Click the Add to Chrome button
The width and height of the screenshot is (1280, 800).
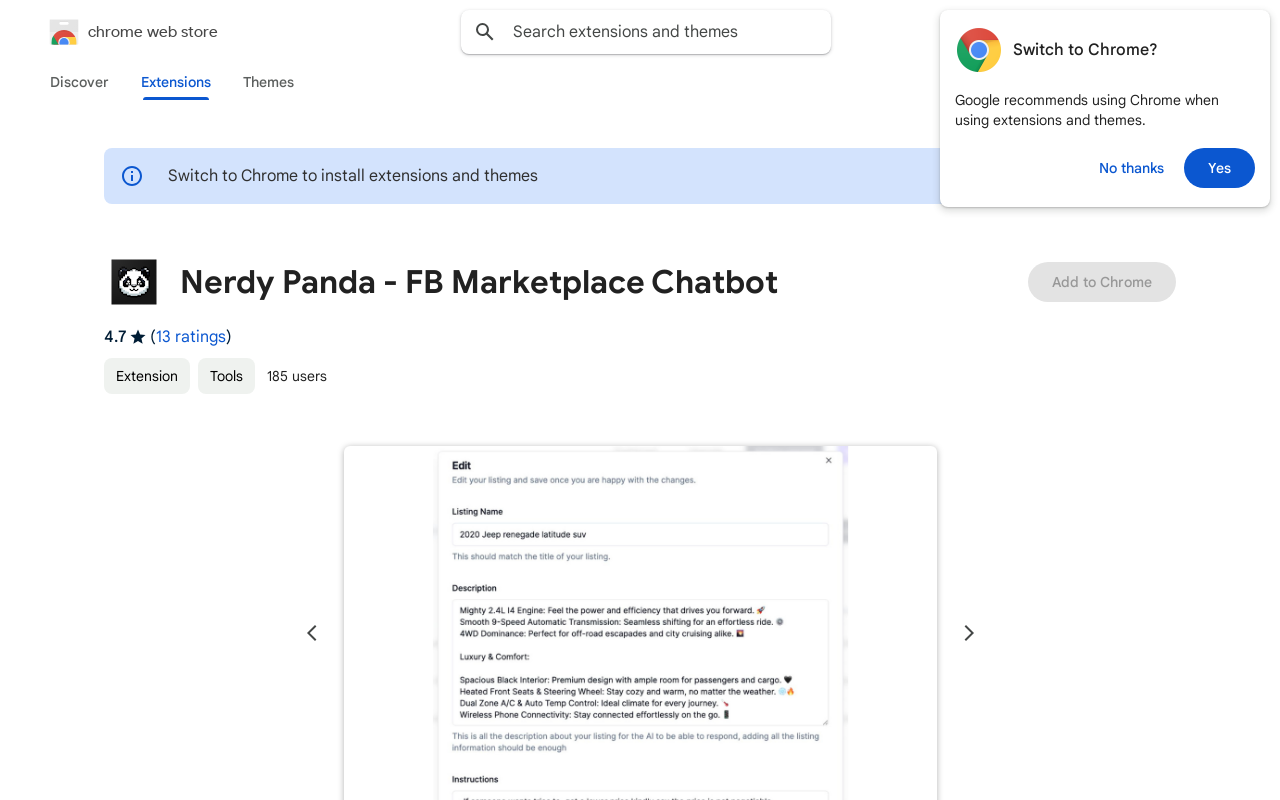tap(1101, 282)
